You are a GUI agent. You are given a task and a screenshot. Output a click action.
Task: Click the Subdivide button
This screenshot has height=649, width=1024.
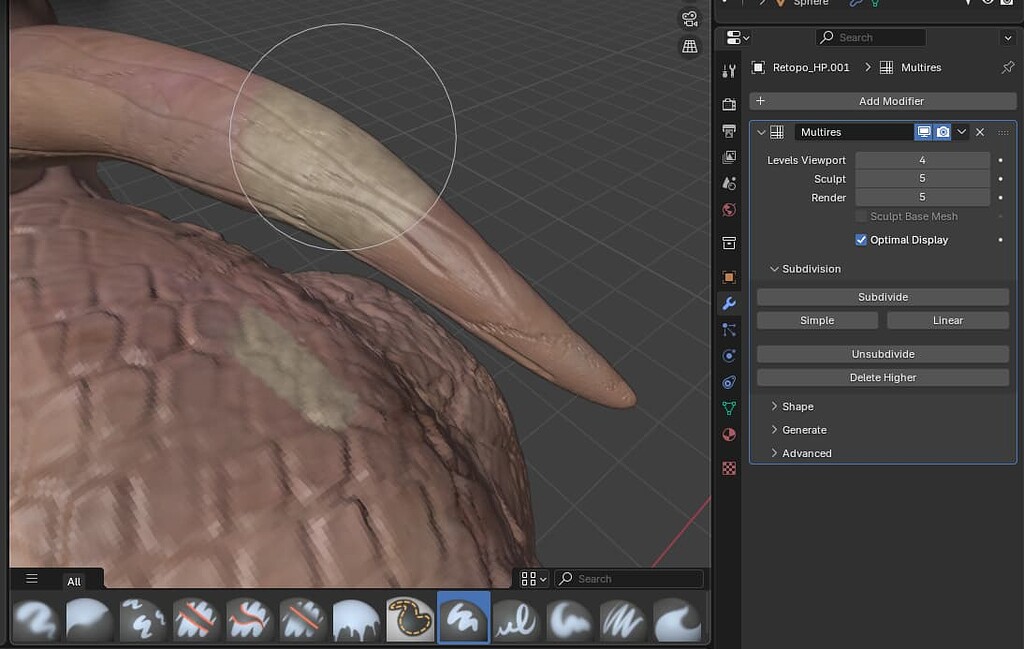click(x=883, y=297)
